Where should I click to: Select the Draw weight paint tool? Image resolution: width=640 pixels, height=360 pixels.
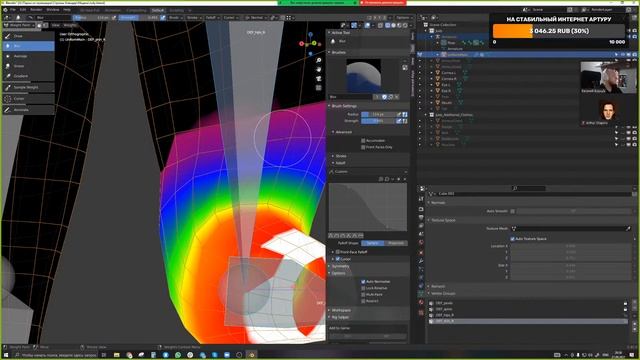pos(28,36)
